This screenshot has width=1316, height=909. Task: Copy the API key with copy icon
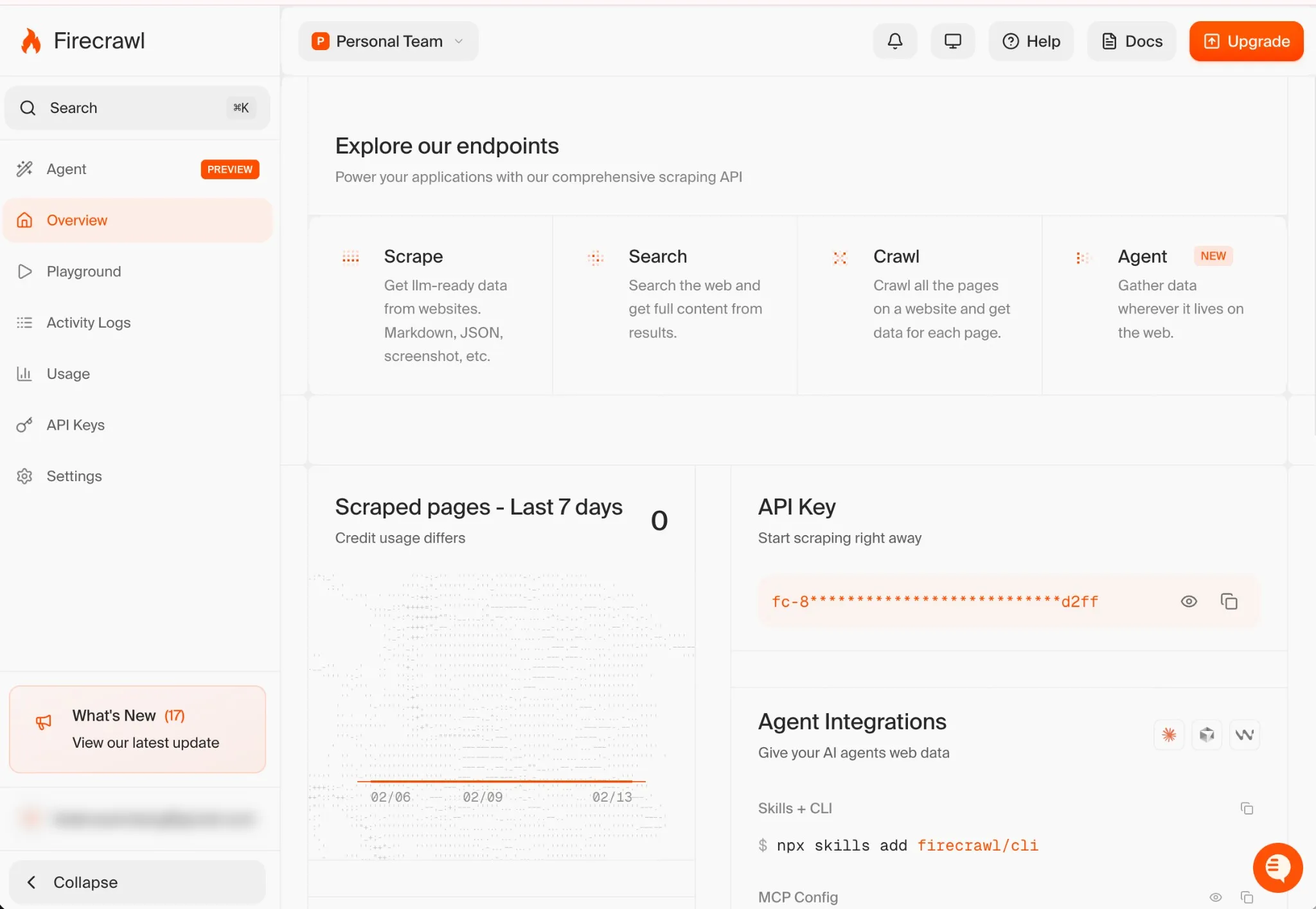[1229, 601]
